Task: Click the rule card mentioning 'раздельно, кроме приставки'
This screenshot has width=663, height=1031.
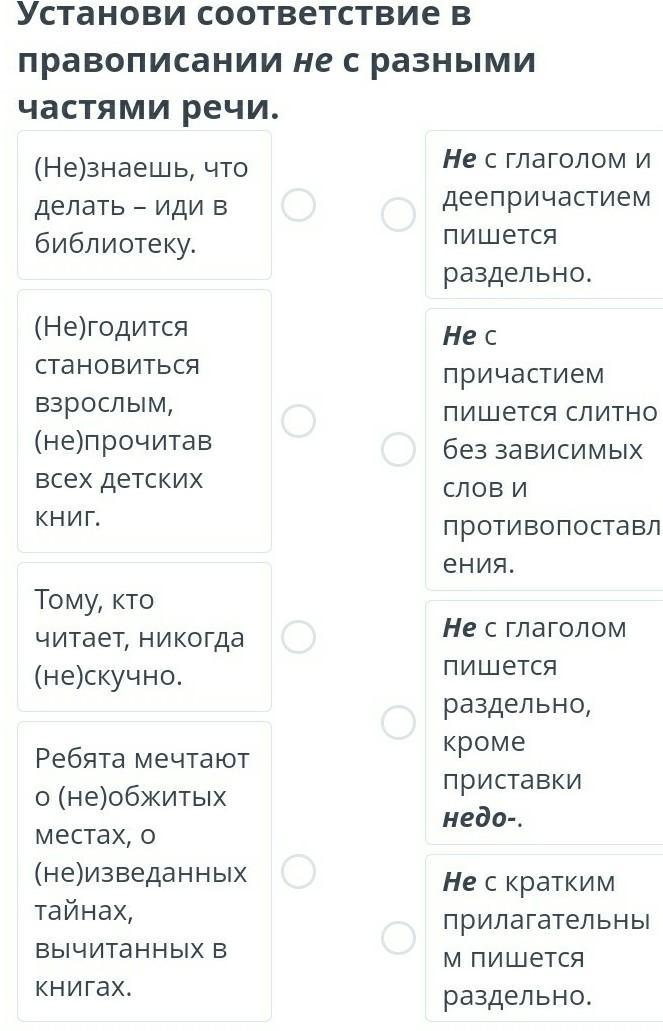Action: (546, 722)
